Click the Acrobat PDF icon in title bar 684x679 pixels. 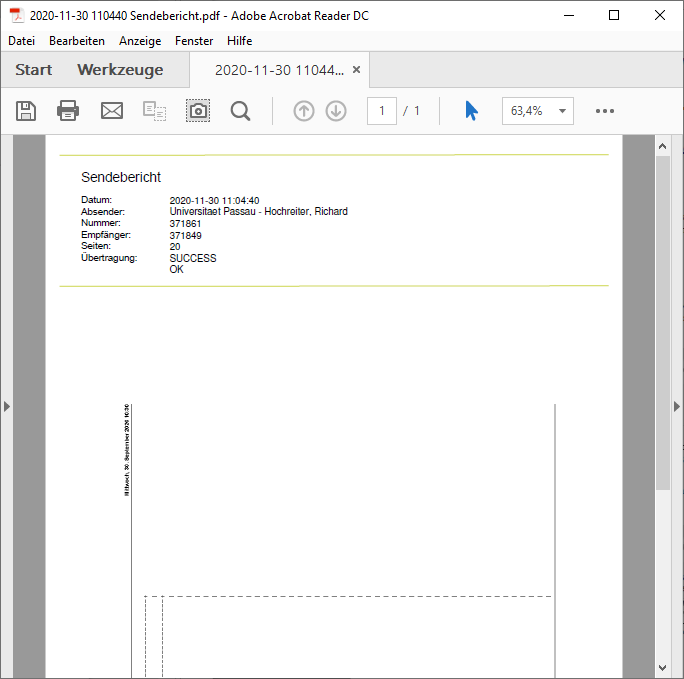(17, 15)
